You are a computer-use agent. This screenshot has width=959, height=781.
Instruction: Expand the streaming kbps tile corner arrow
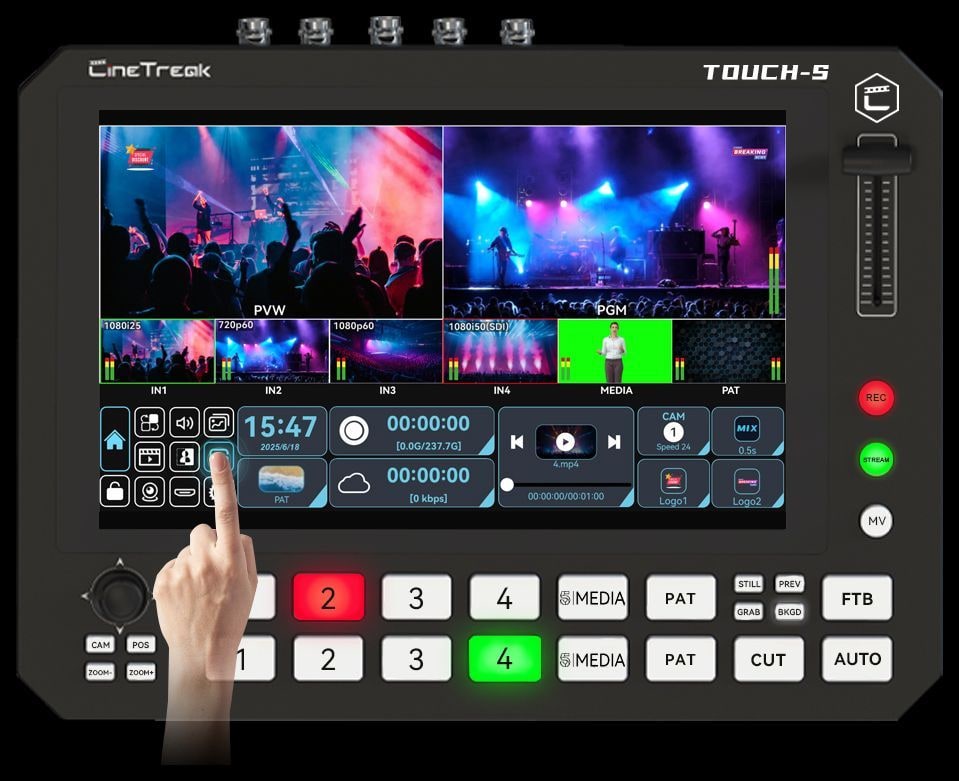pos(487,499)
